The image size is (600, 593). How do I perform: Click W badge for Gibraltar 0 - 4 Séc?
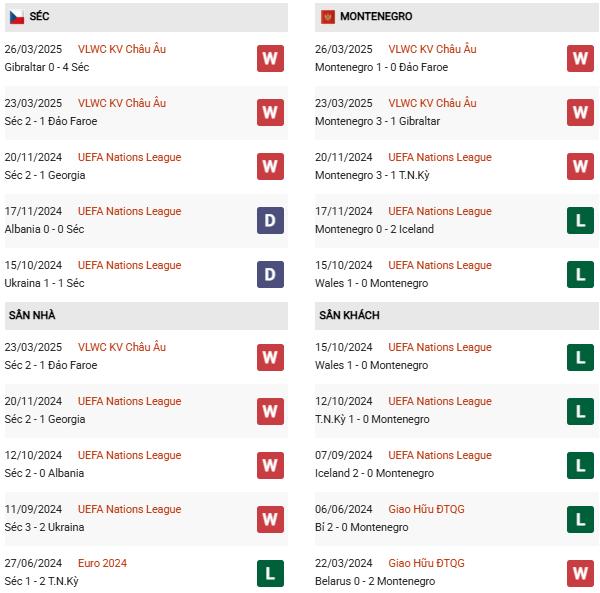[x=270, y=58]
